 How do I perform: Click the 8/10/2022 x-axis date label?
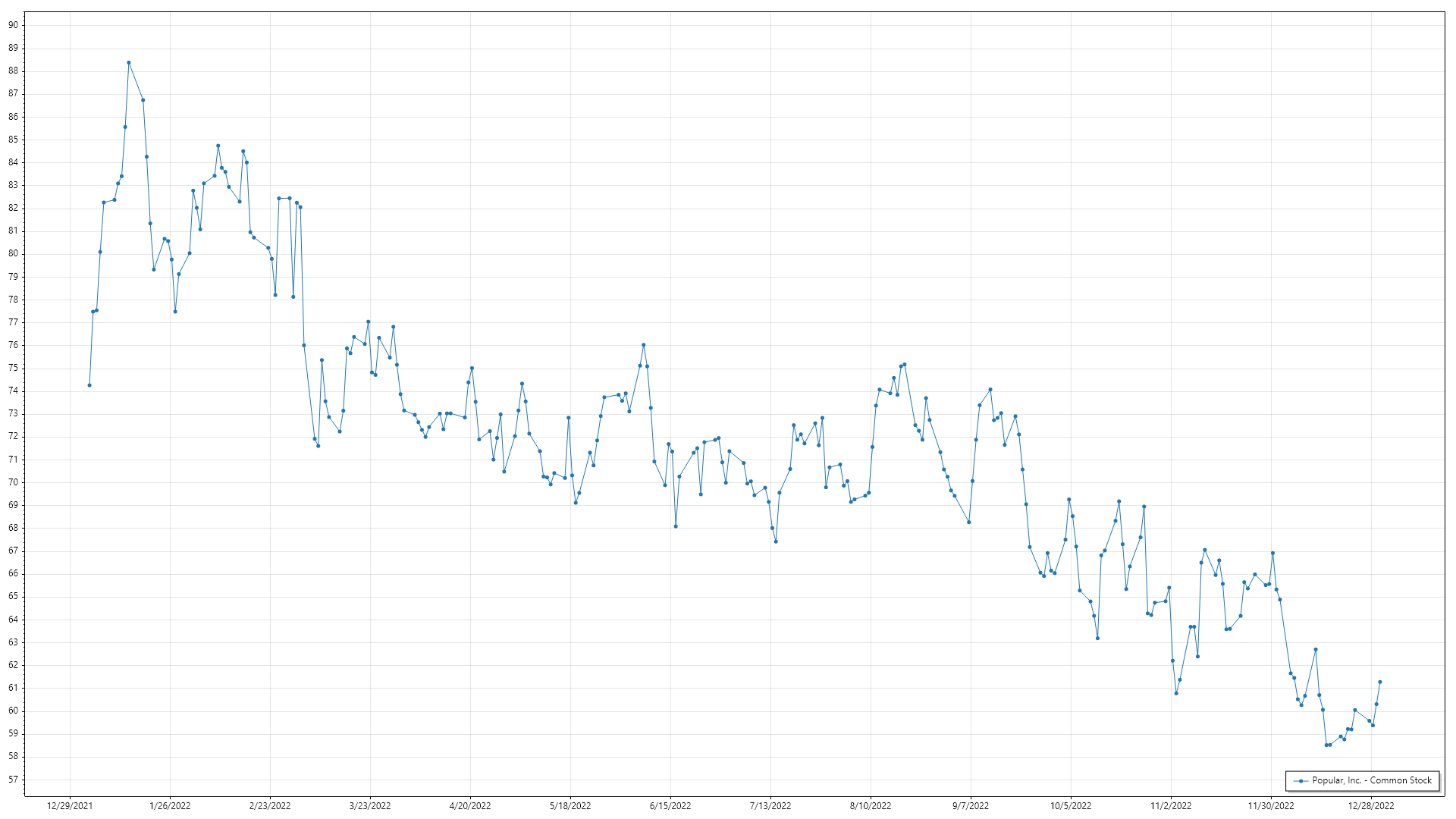click(871, 805)
